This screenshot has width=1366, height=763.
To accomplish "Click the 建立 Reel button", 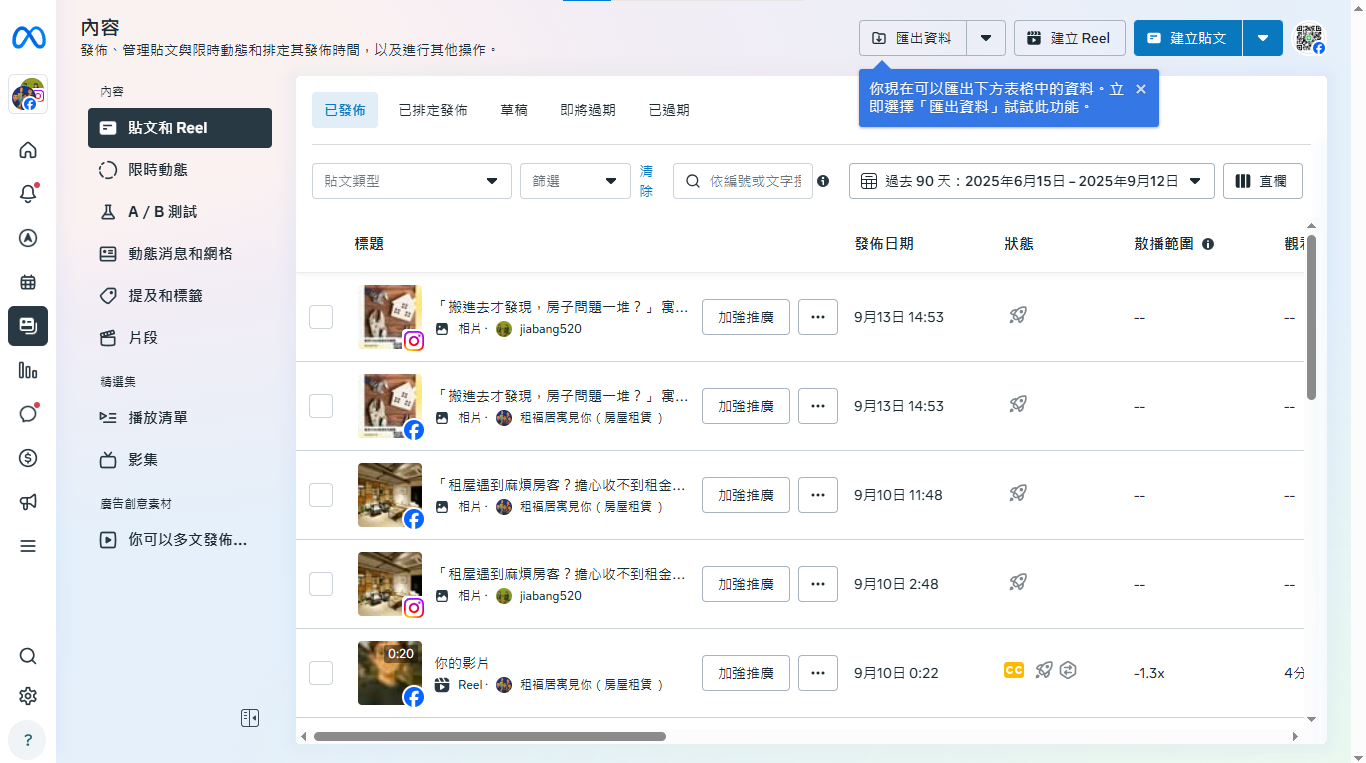I will (x=1069, y=38).
